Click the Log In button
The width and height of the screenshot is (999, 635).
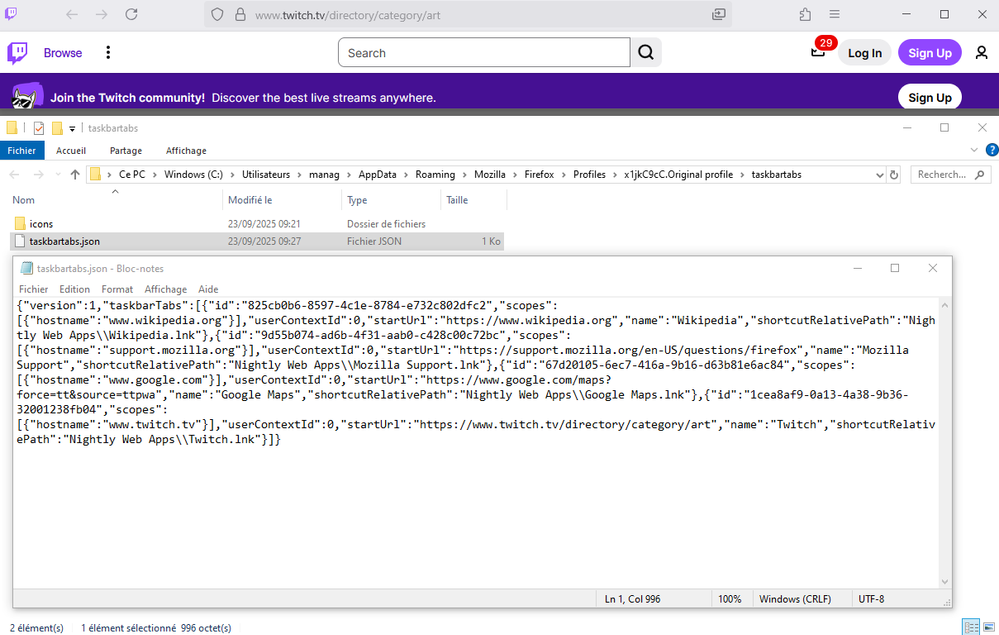pyautogui.click(x=864, y=53)
